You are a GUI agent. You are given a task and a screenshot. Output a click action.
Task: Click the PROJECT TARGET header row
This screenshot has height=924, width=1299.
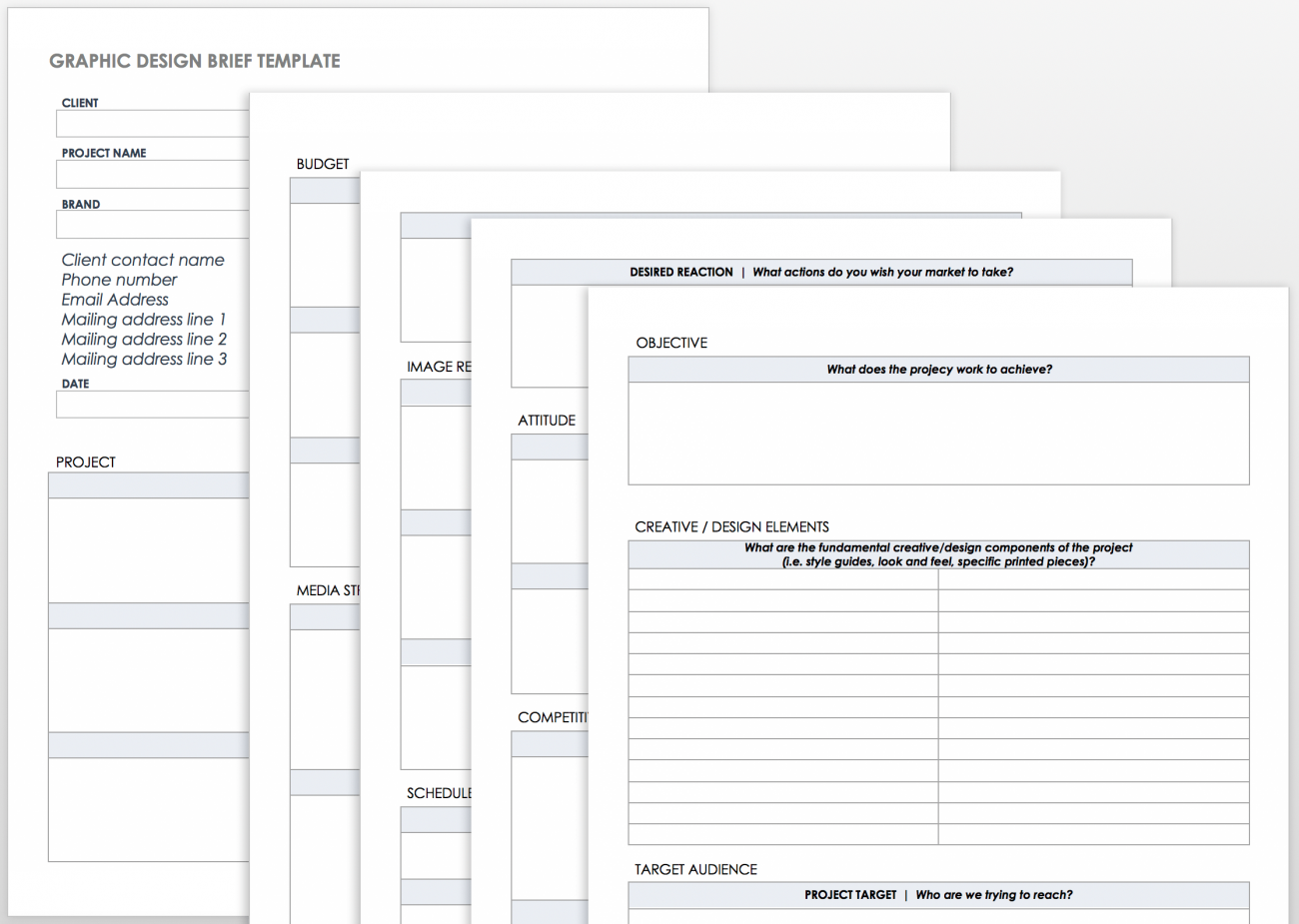coord(937,895)
